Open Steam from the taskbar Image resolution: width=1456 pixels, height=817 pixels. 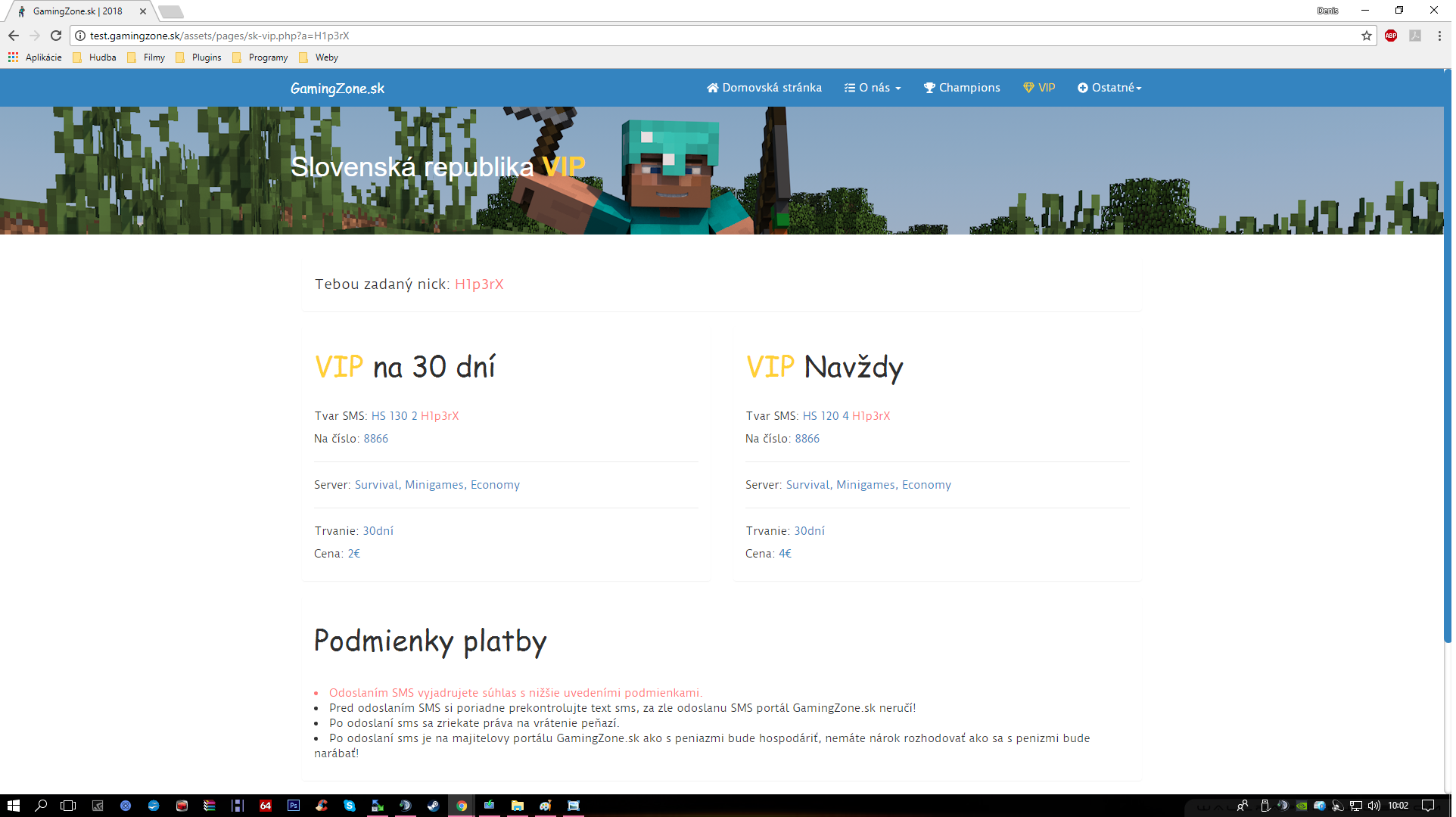click(433, 806)
